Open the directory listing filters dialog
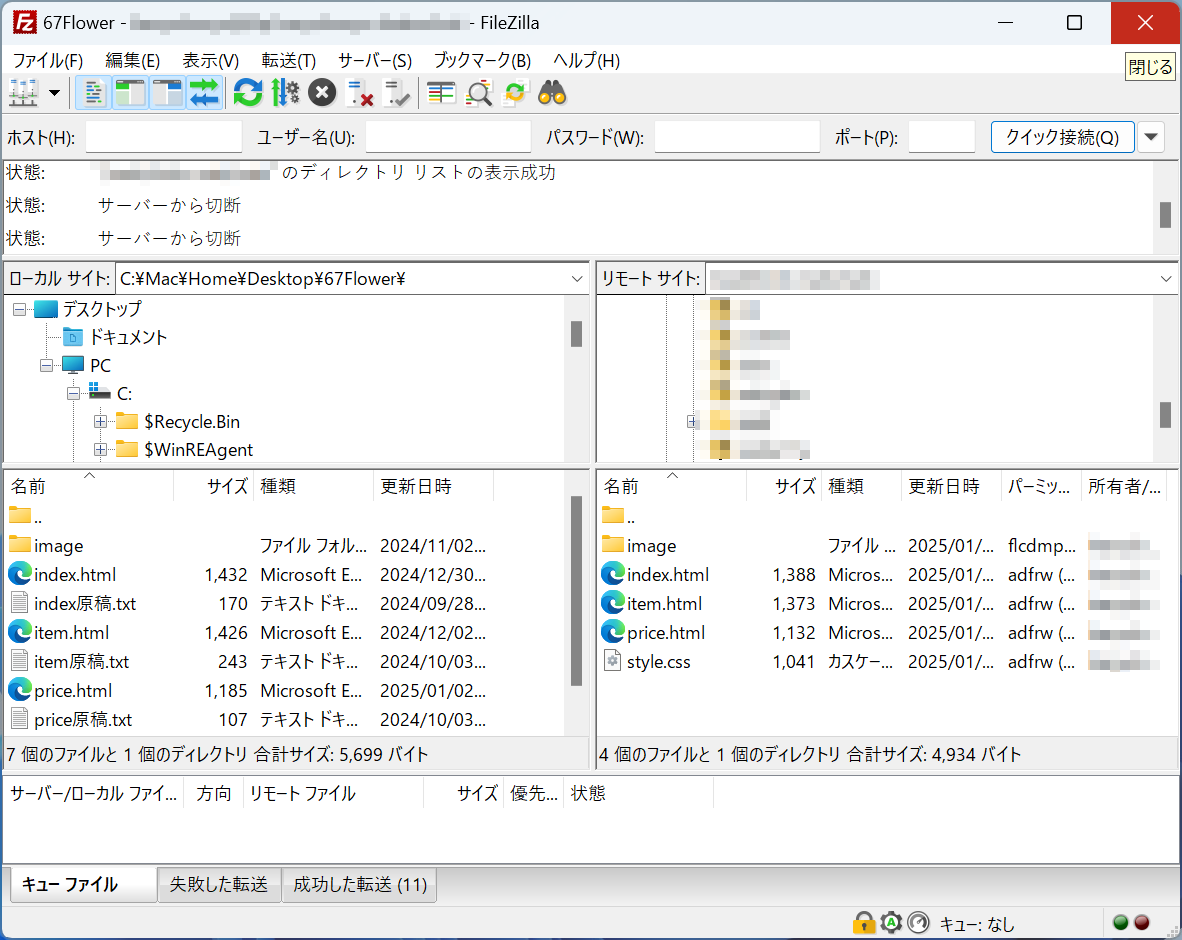 click(441, 93)
